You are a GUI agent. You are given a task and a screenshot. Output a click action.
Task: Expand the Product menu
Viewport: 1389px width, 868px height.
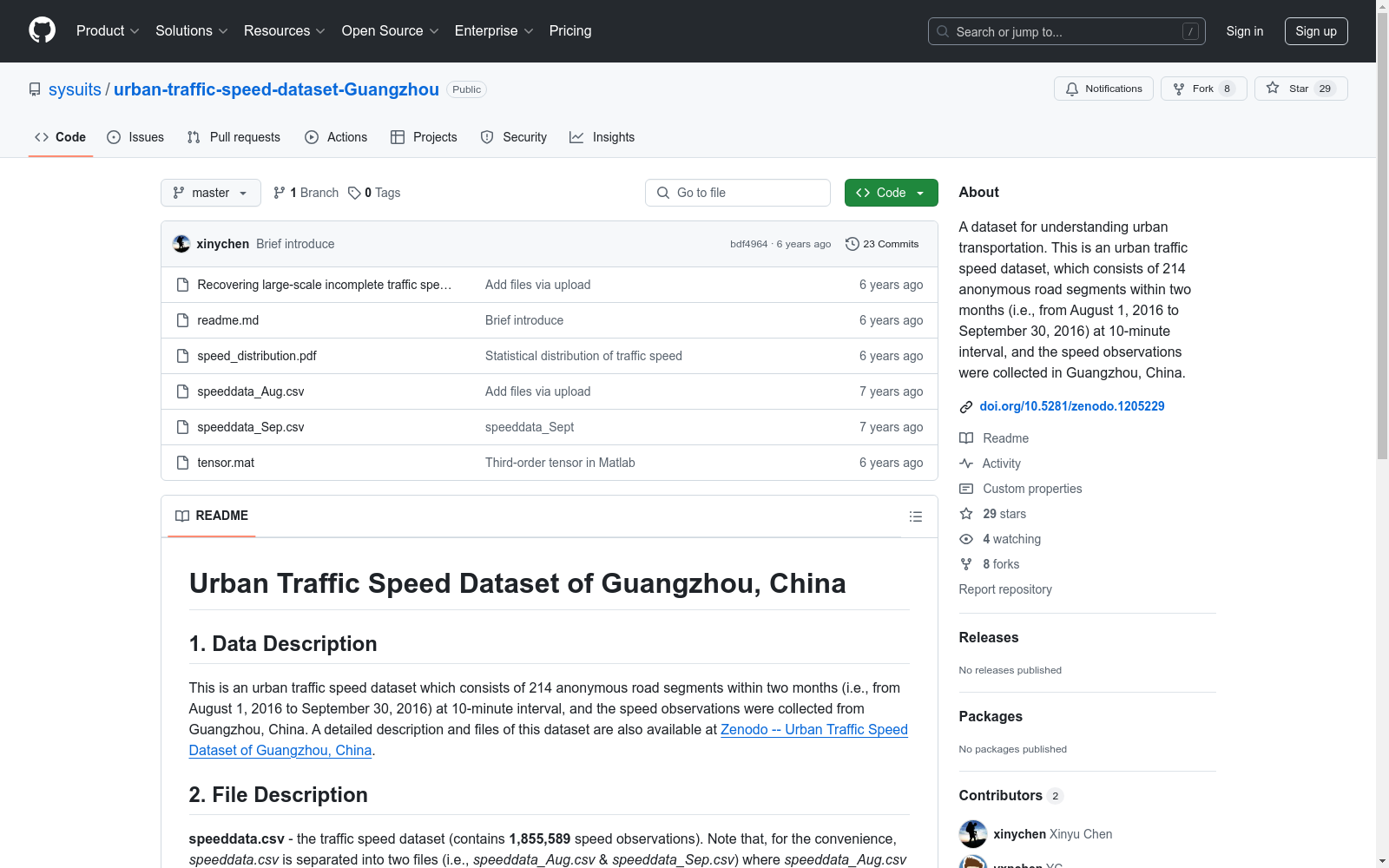[108, 31]
